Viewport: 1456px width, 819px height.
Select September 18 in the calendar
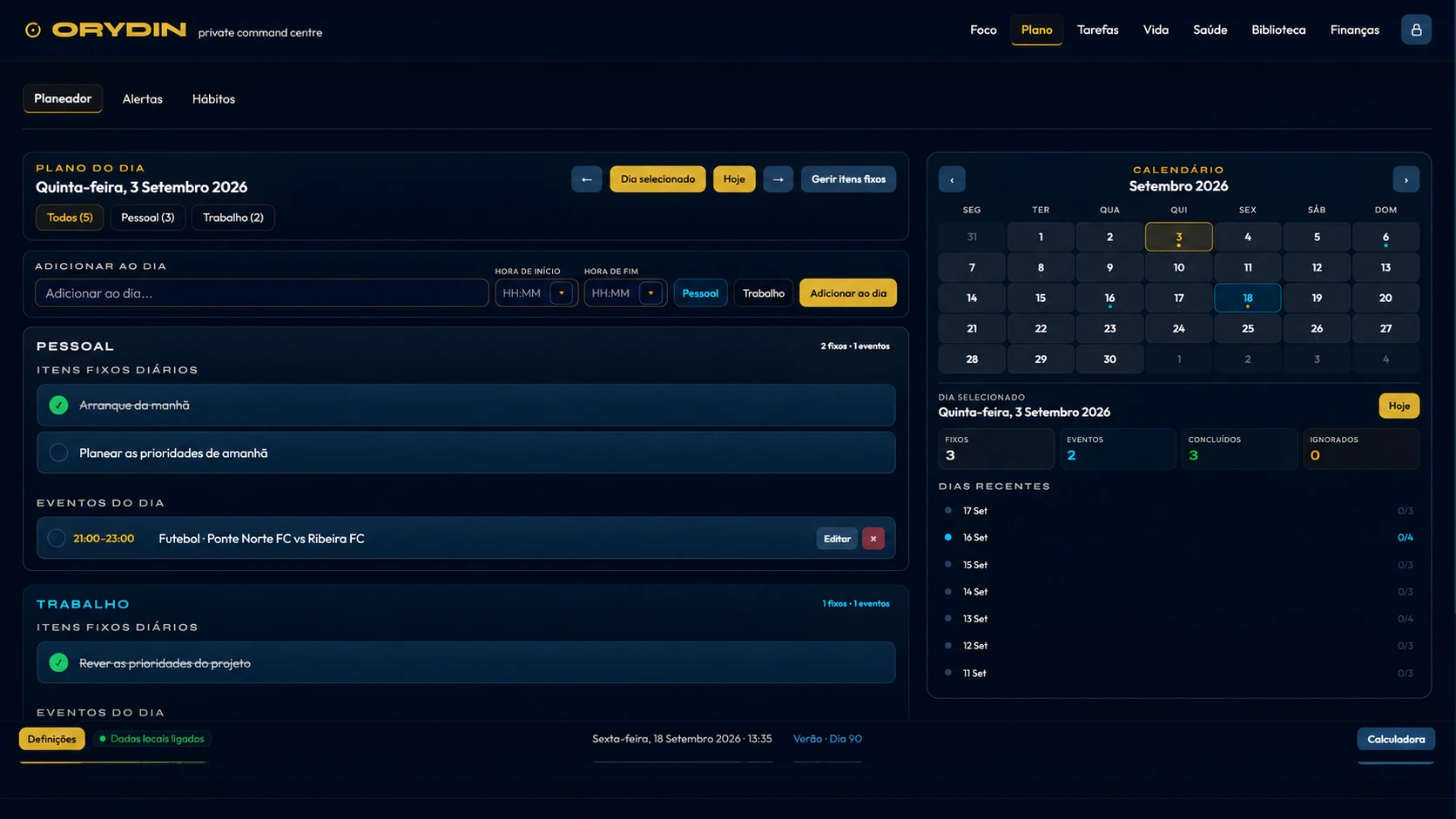1247,298
